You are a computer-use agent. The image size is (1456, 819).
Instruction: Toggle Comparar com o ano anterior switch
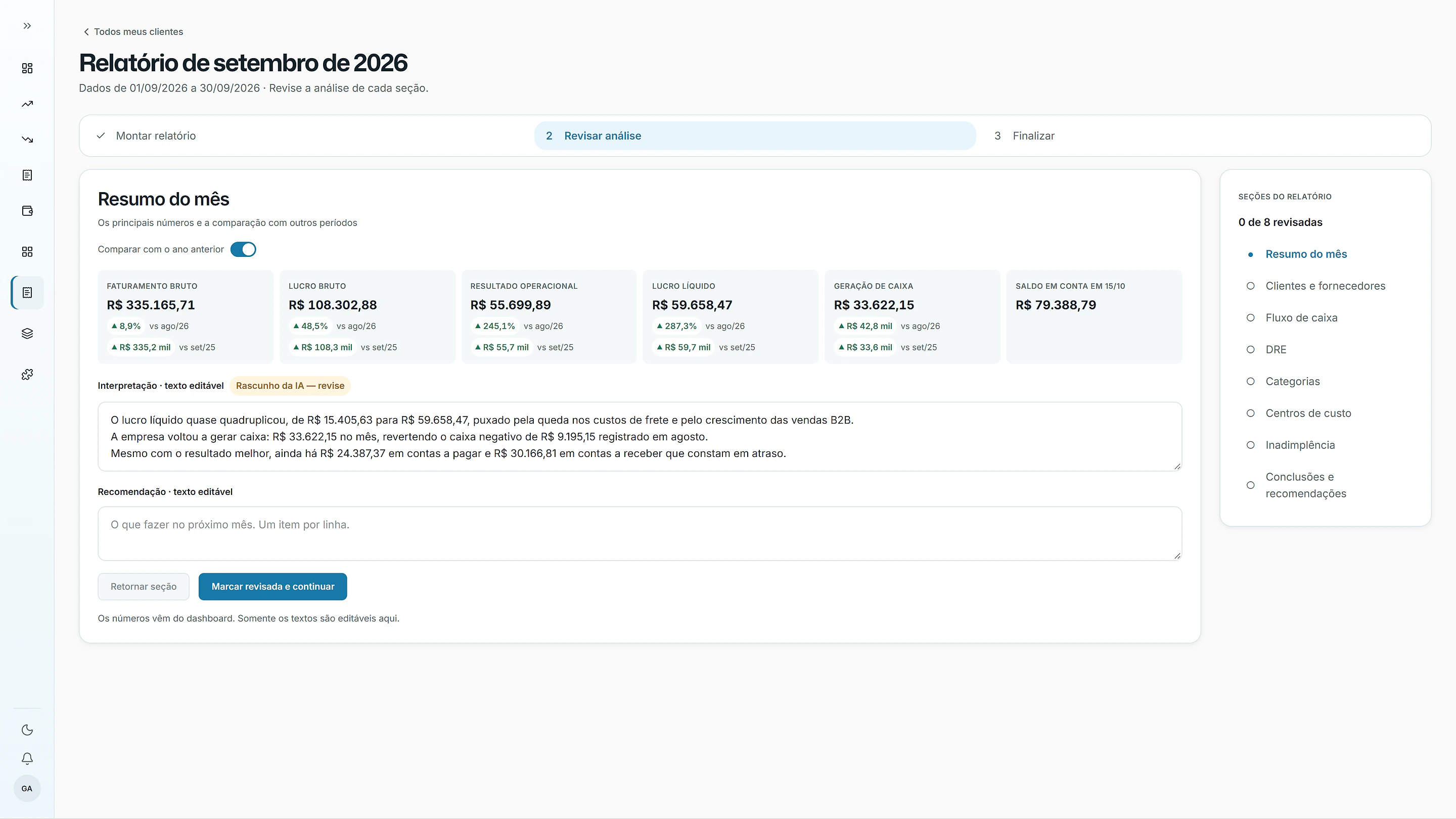tap(243, 249)
